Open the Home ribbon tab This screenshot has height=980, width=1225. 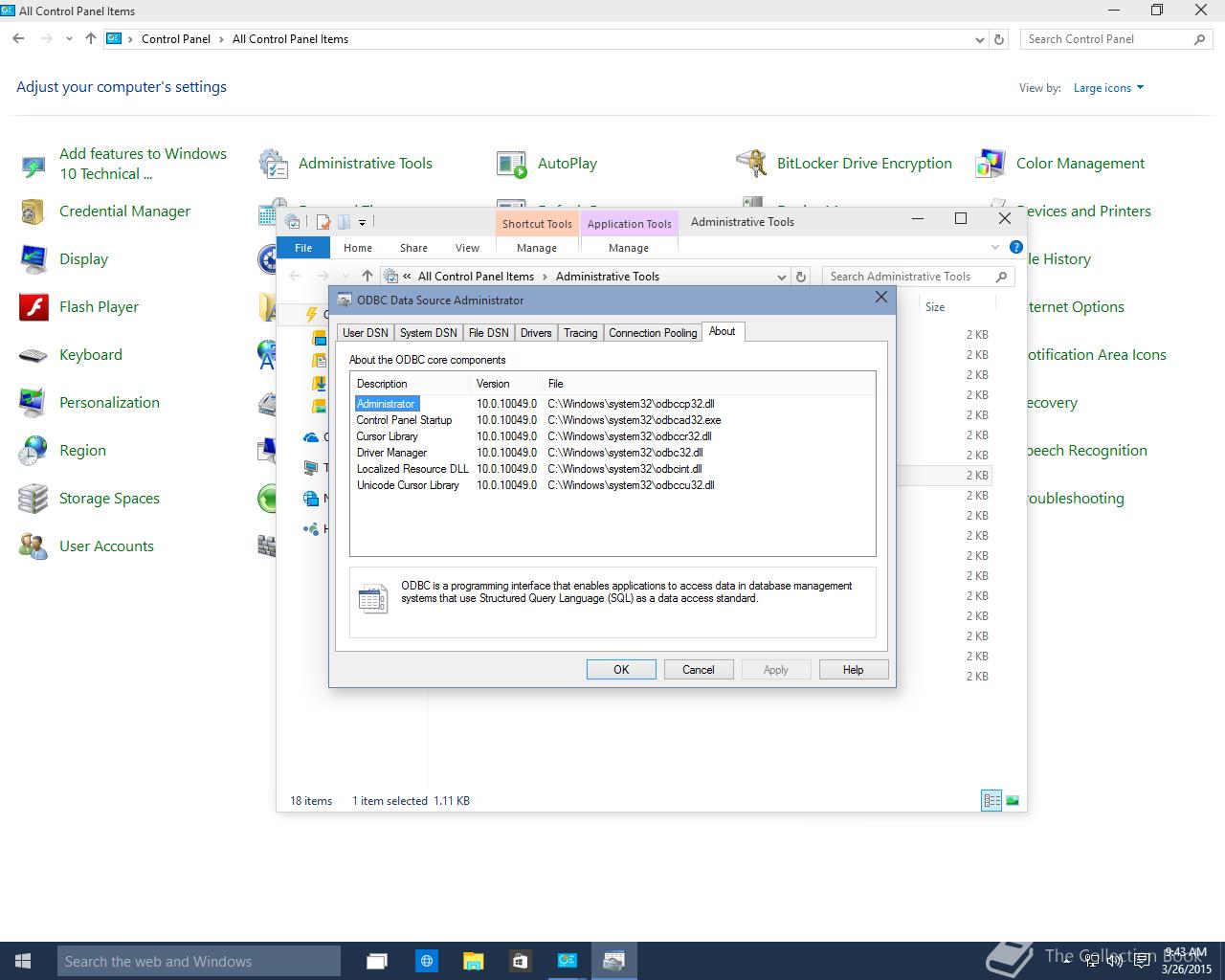pyautogui.click(x=358, y=248)
